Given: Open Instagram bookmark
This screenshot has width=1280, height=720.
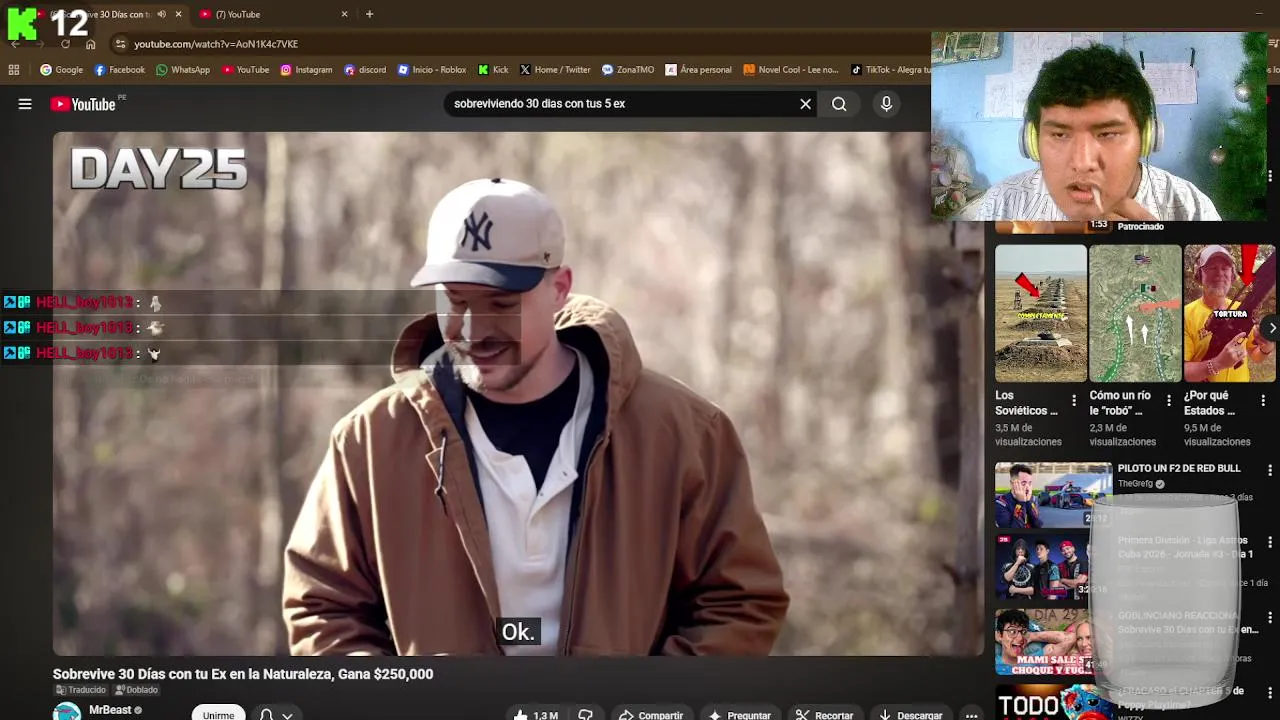Looking at the screenshot, I should point(306,70).
